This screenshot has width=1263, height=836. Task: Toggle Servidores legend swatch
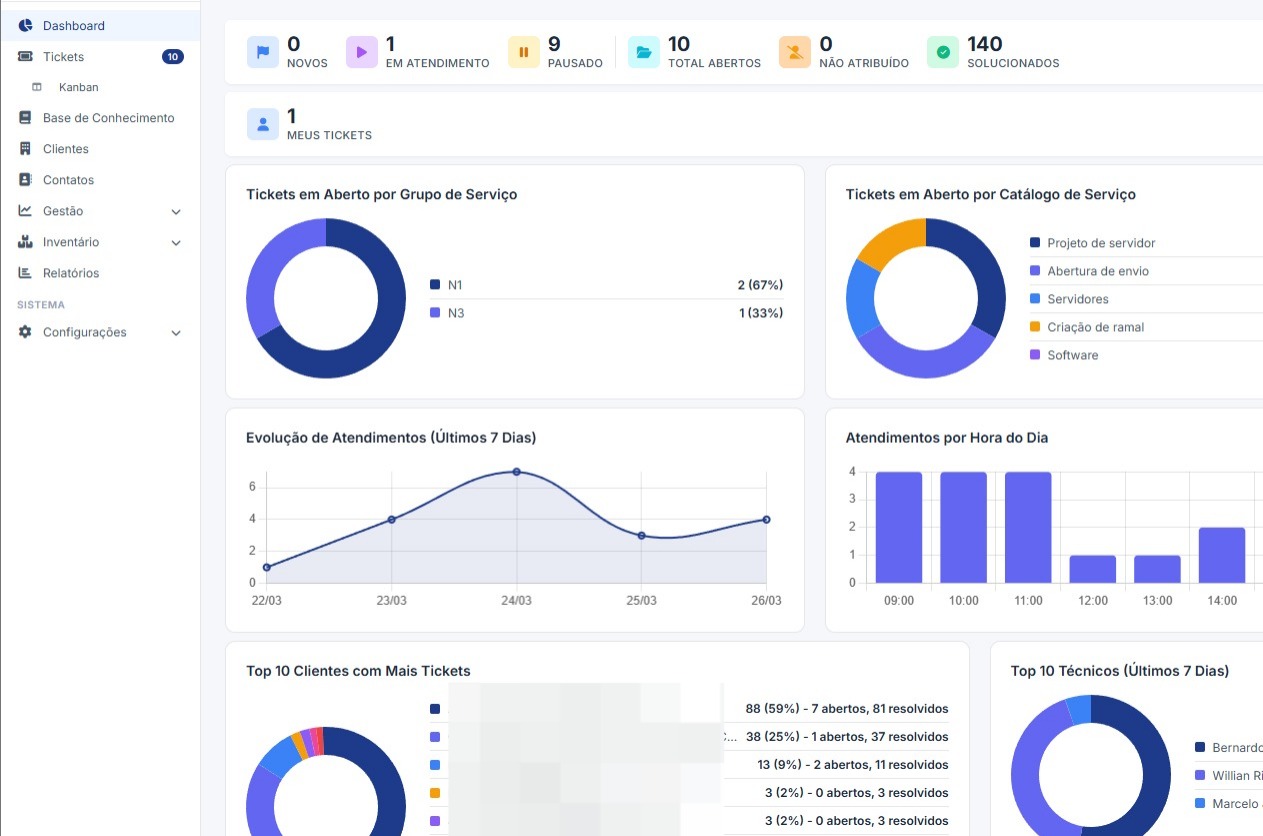(1035, 299)
